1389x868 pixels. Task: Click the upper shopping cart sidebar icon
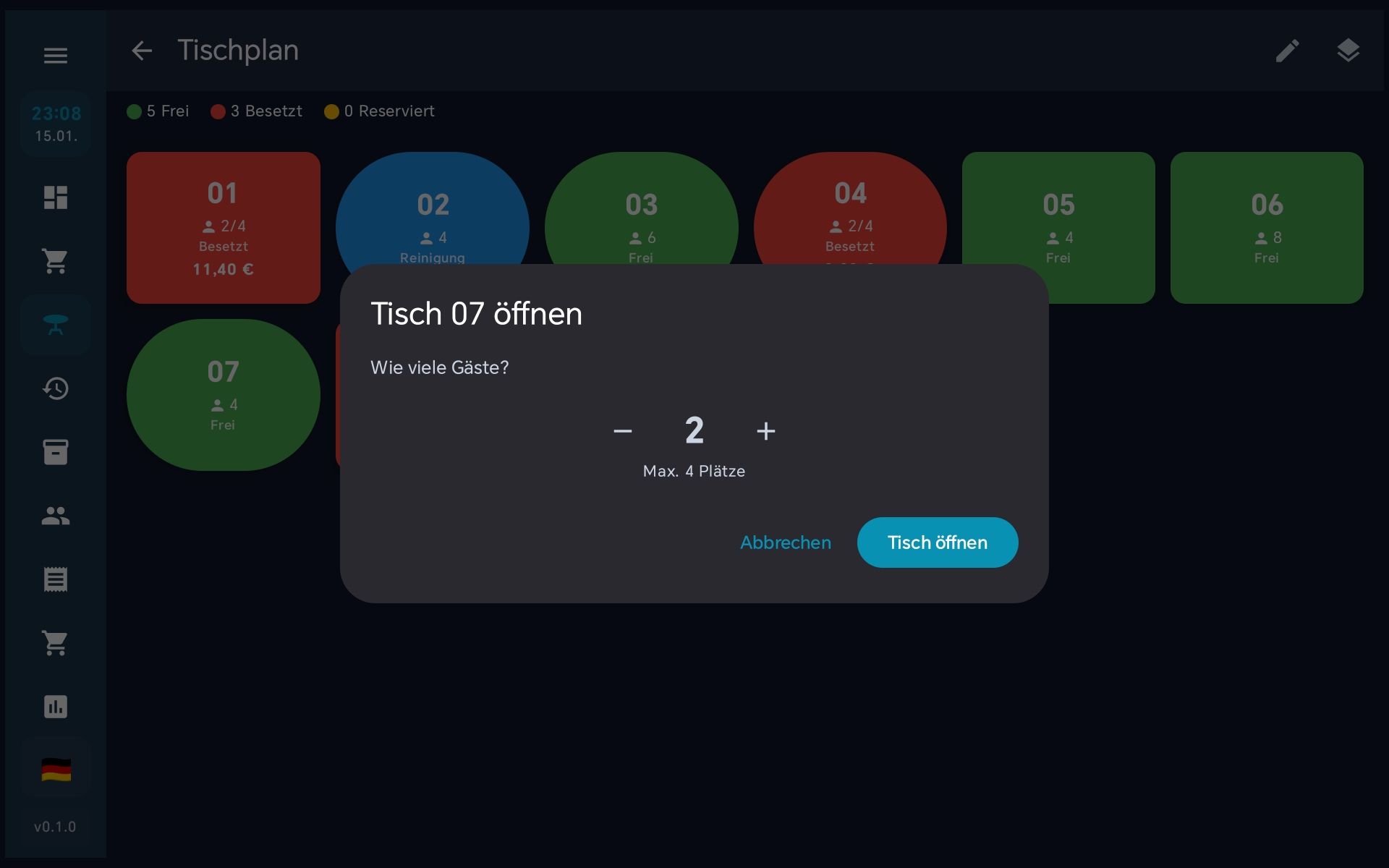pyautogui.click(x=56, y=261)
